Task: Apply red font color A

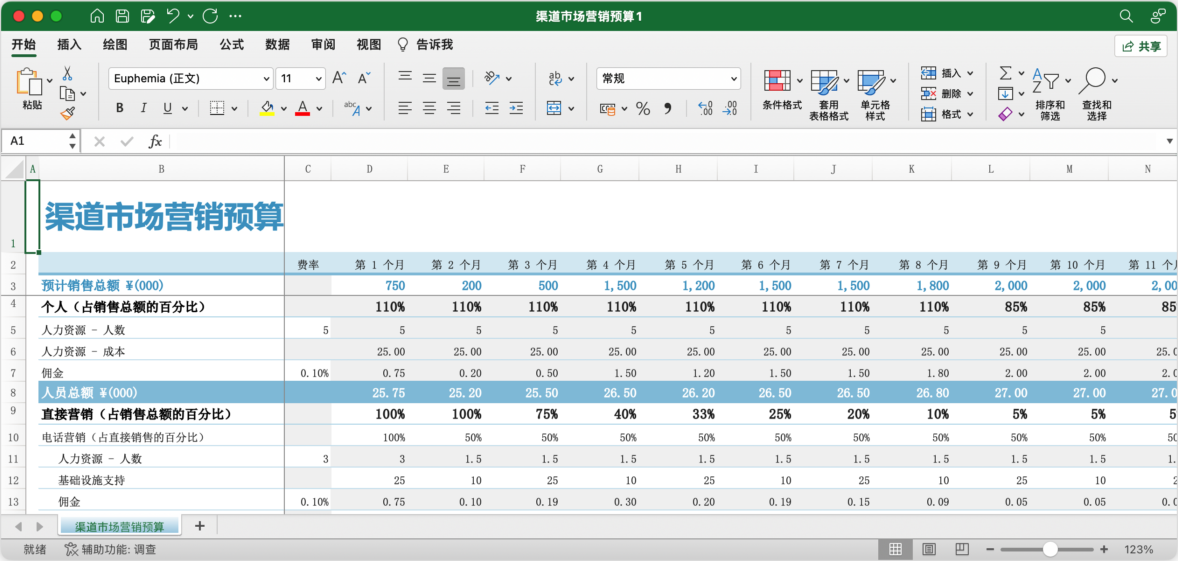Action: point(303,109)
